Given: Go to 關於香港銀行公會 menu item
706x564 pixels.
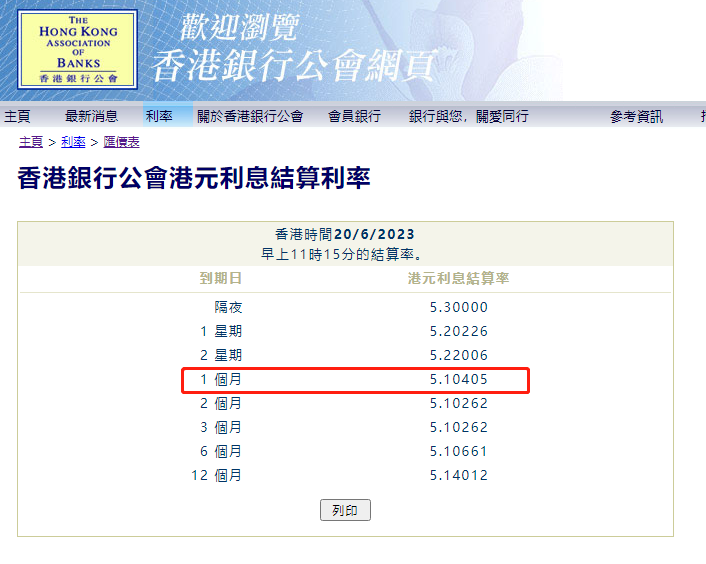Looking at the screenshot, I should [249, 116].
